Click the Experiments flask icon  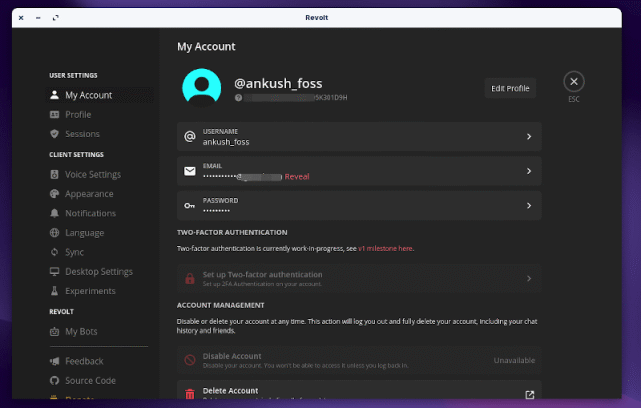point(54,291)
